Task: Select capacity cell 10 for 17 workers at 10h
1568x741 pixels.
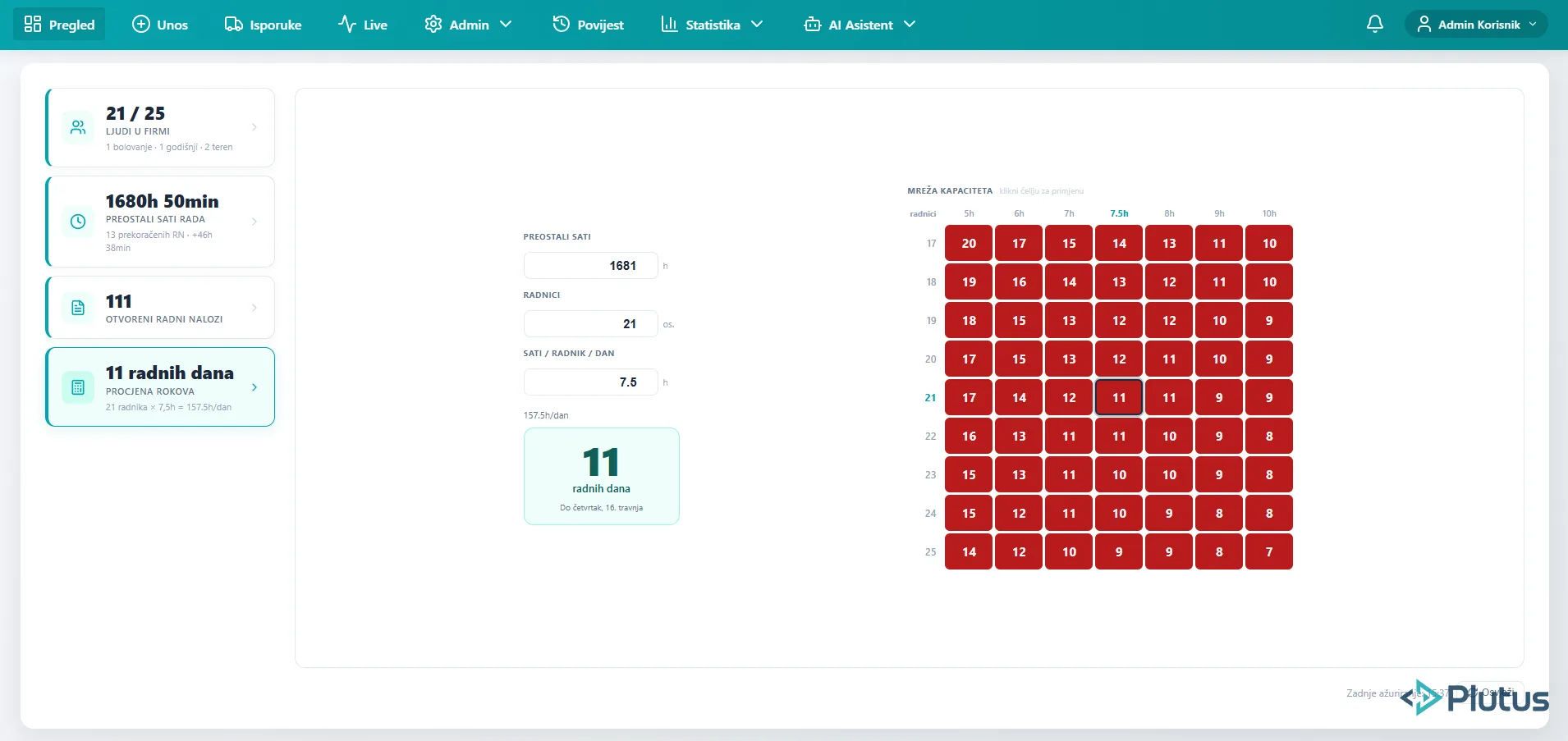Action: point(1269,243)
